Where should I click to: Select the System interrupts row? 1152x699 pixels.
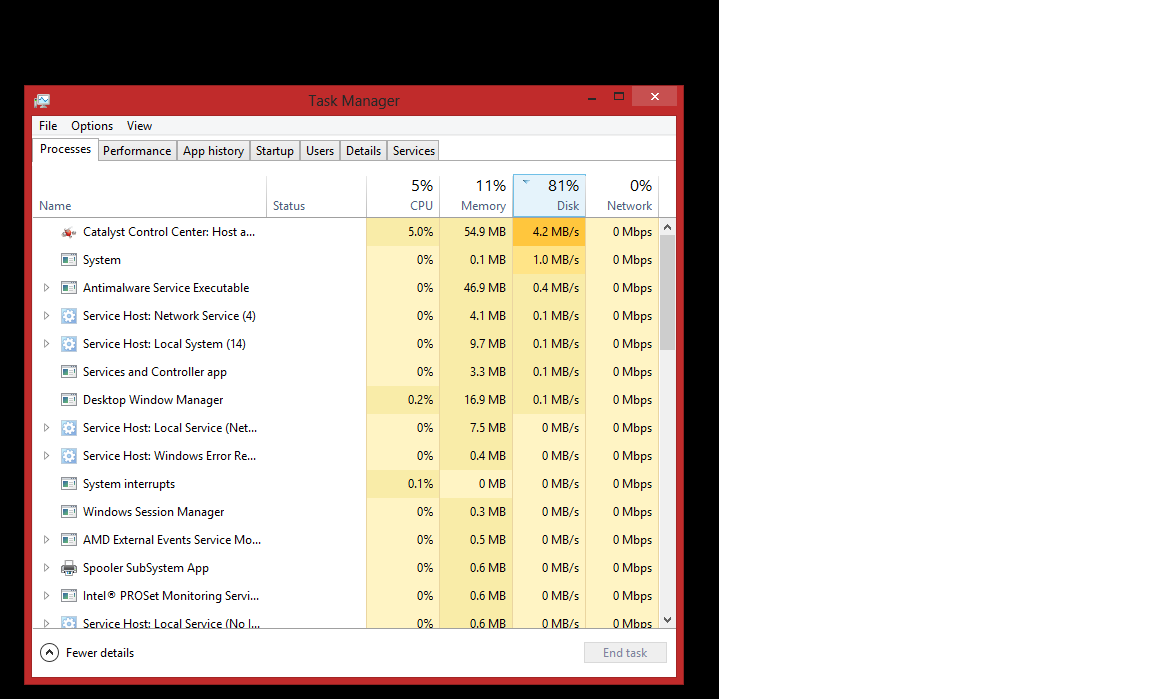[x=345, y=484]
